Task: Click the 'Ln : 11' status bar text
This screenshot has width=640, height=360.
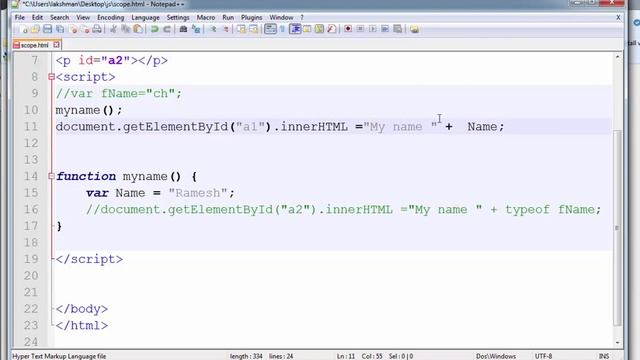Action: (x=346, y=356)
